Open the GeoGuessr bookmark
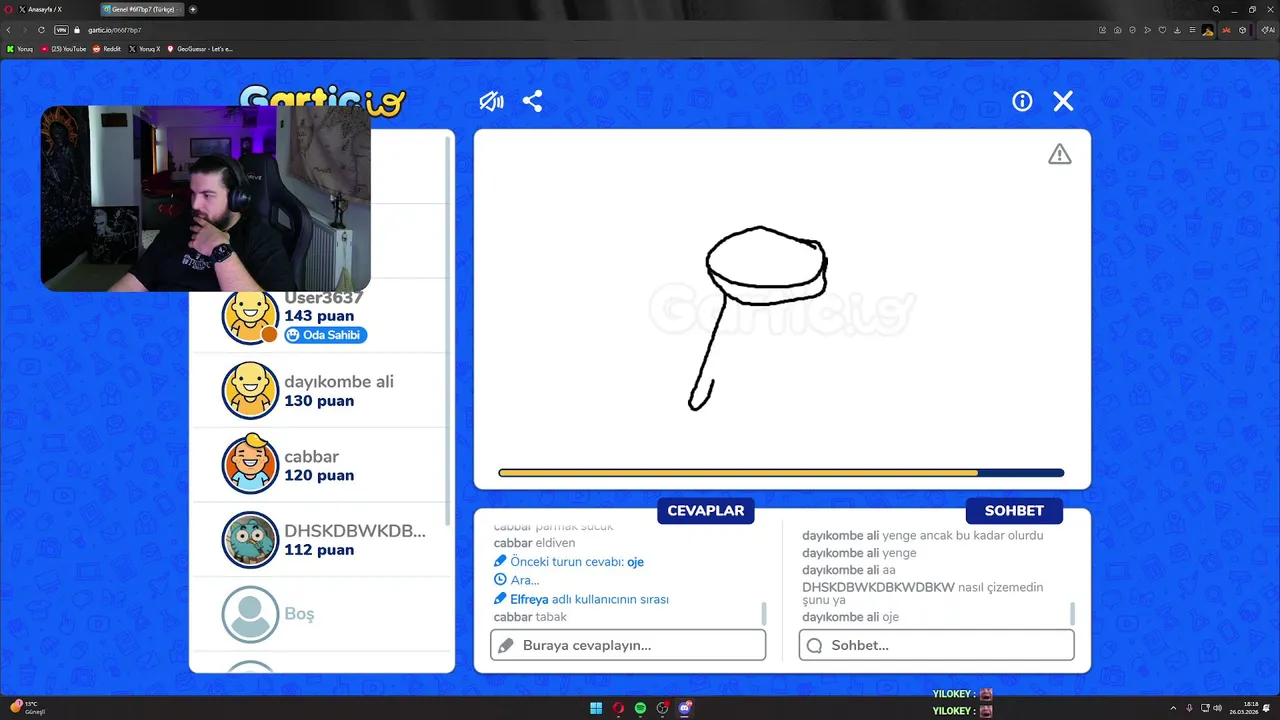 coord(200,48)
